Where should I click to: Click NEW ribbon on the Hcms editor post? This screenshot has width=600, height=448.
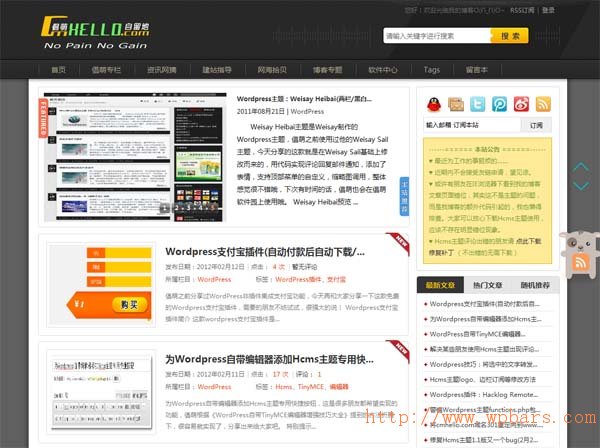point(399,350)
